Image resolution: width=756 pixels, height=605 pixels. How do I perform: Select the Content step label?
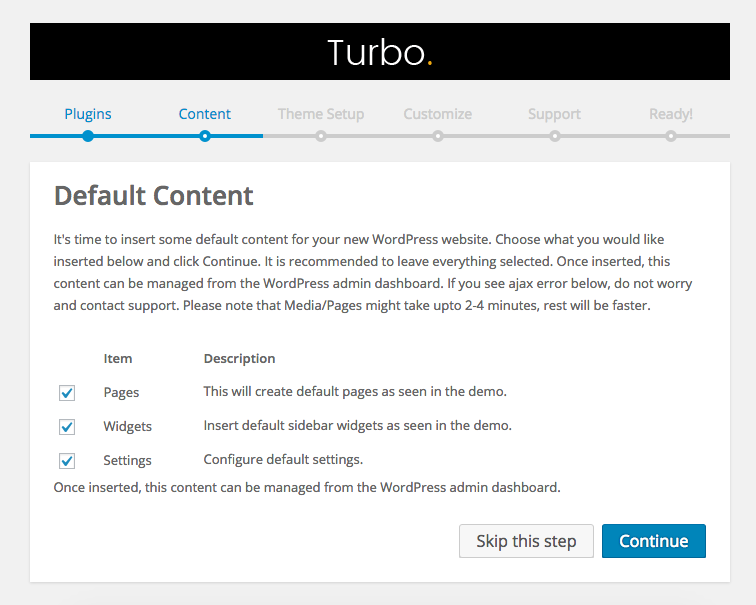pos(204,114)
